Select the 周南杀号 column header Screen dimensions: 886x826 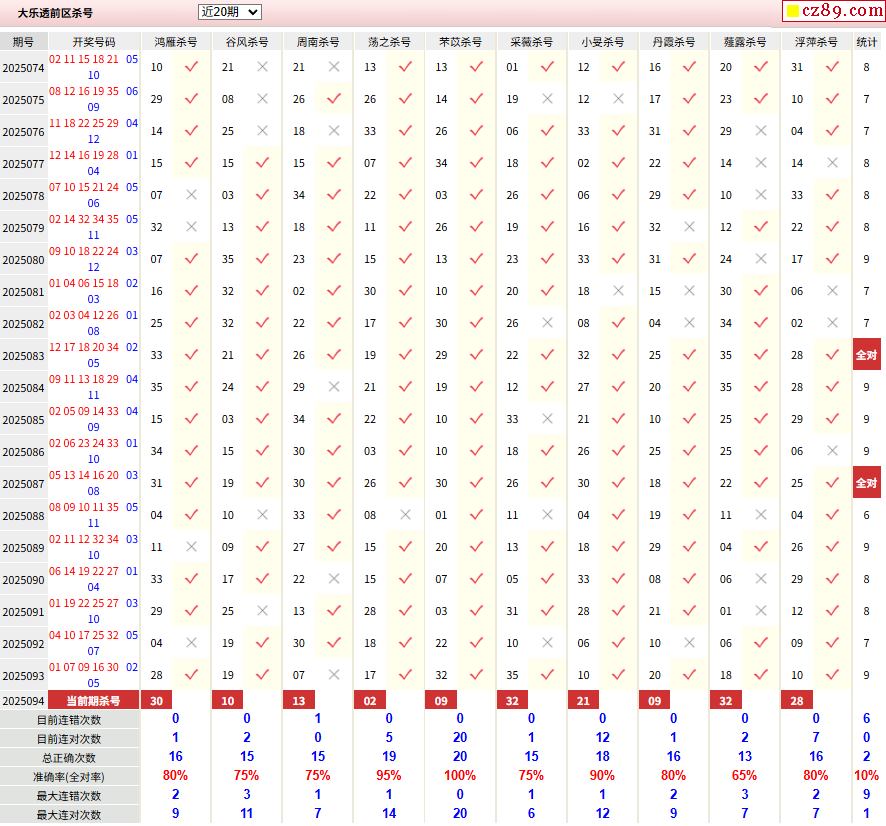coord(318,42)
